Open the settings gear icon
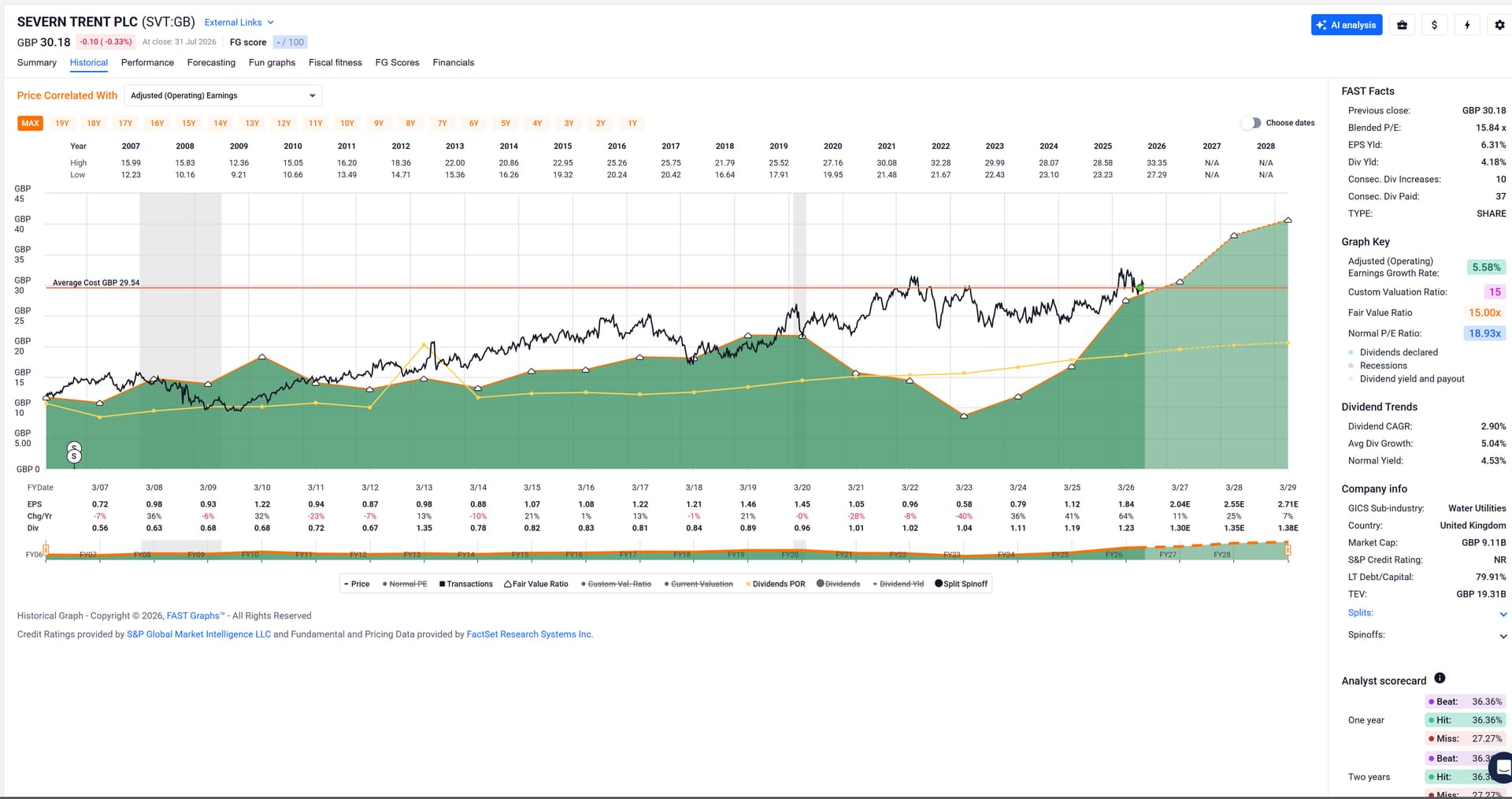The width and height of the screenshot is (1512, 799). [x=1499, y=25]
